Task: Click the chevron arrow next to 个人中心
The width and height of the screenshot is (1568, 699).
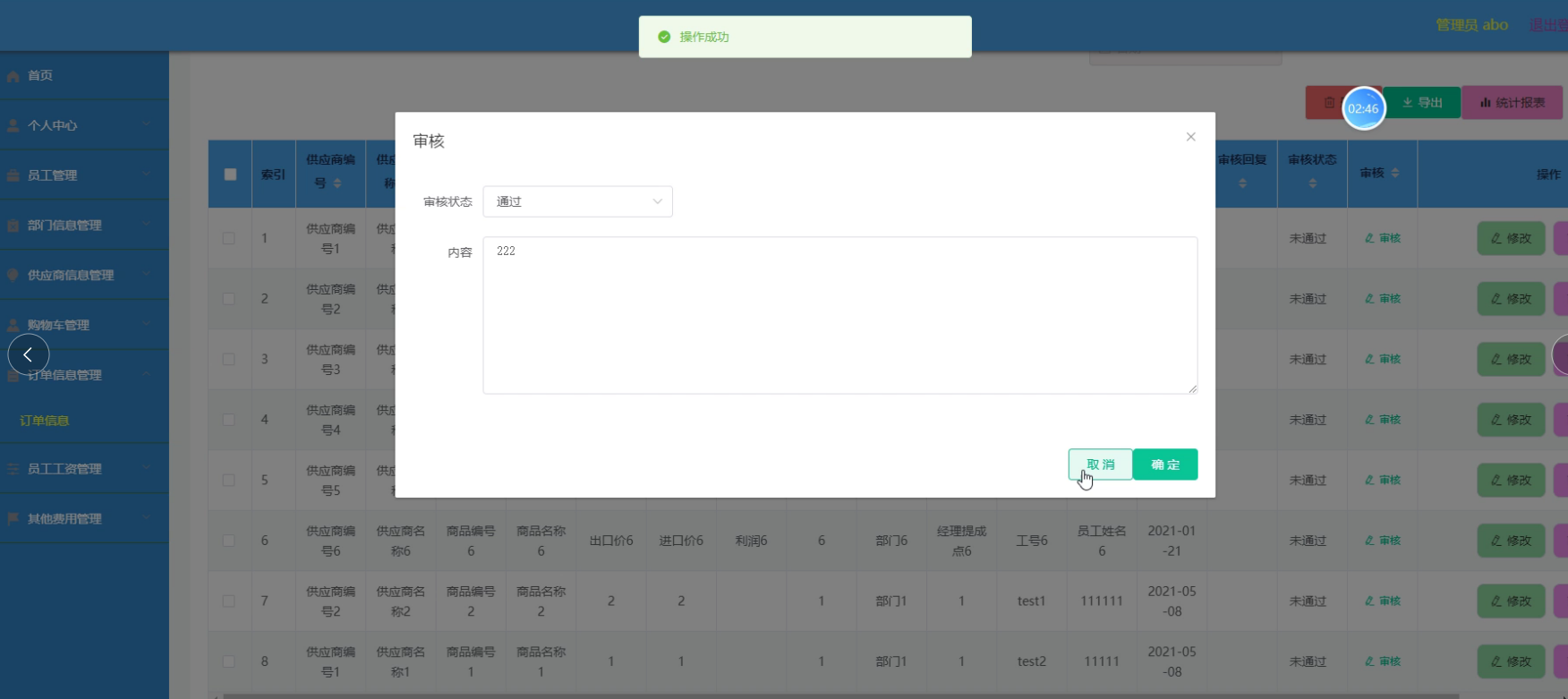Action: click(x=147, y=125)
